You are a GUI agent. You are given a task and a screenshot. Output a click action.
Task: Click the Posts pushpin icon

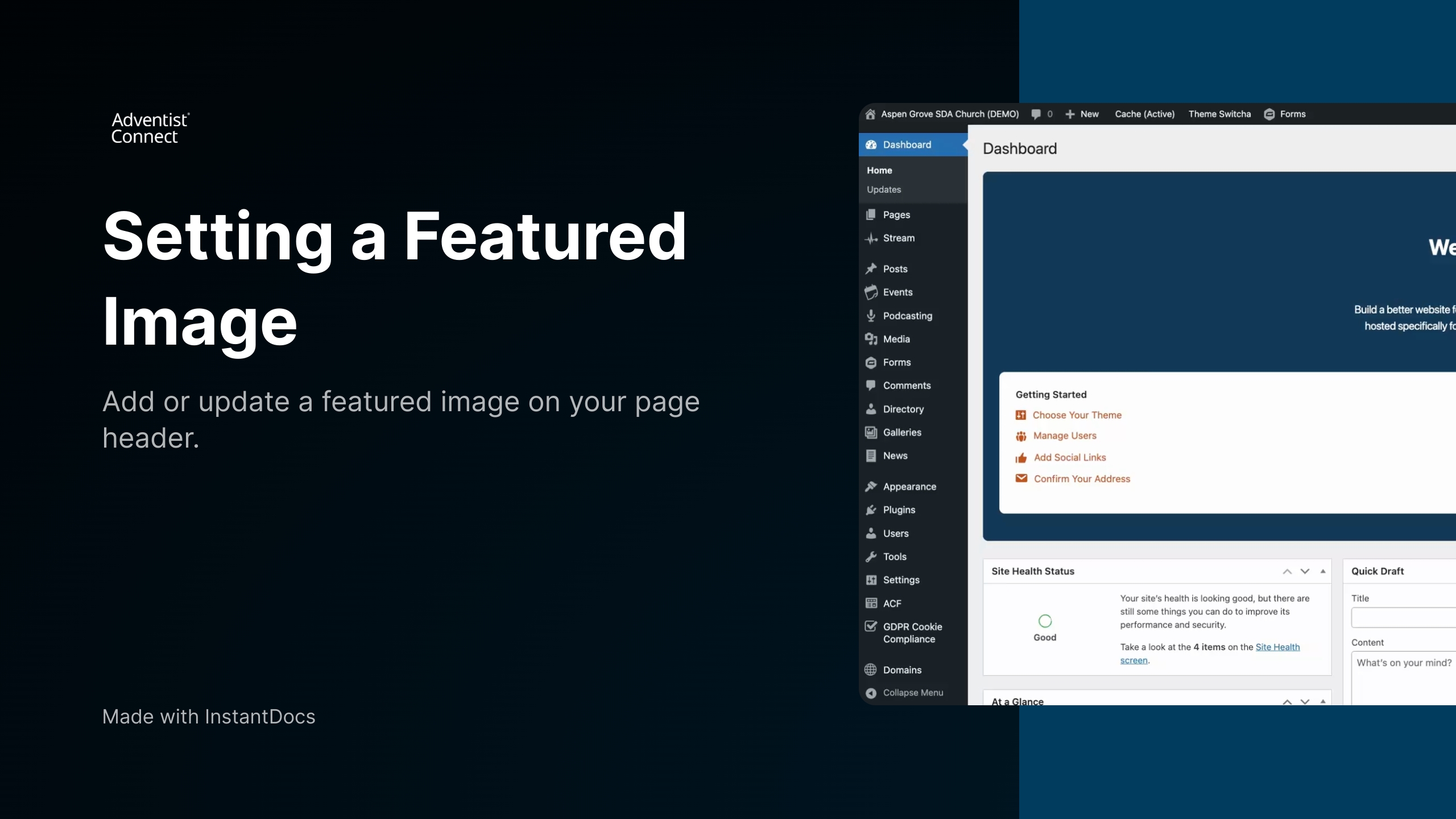[871, 268]
